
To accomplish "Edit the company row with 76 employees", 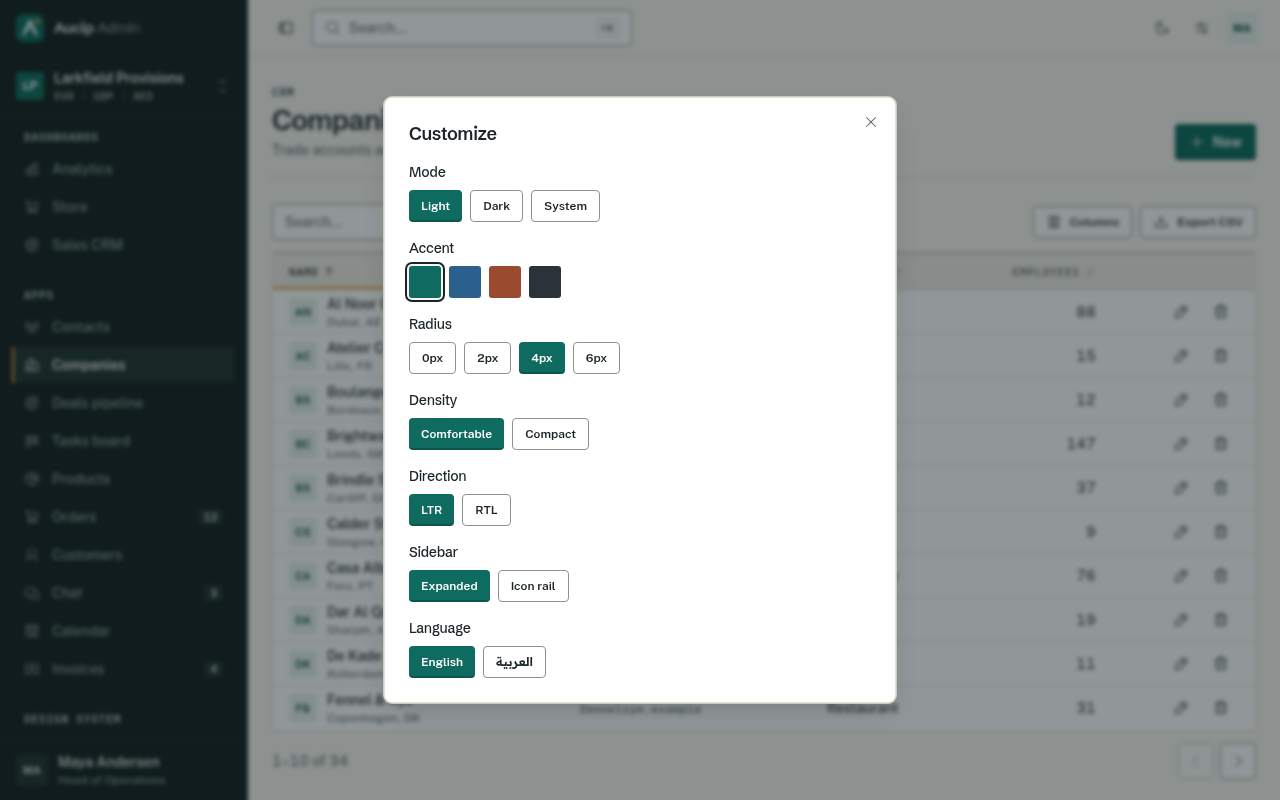I will coord(1181,576).
